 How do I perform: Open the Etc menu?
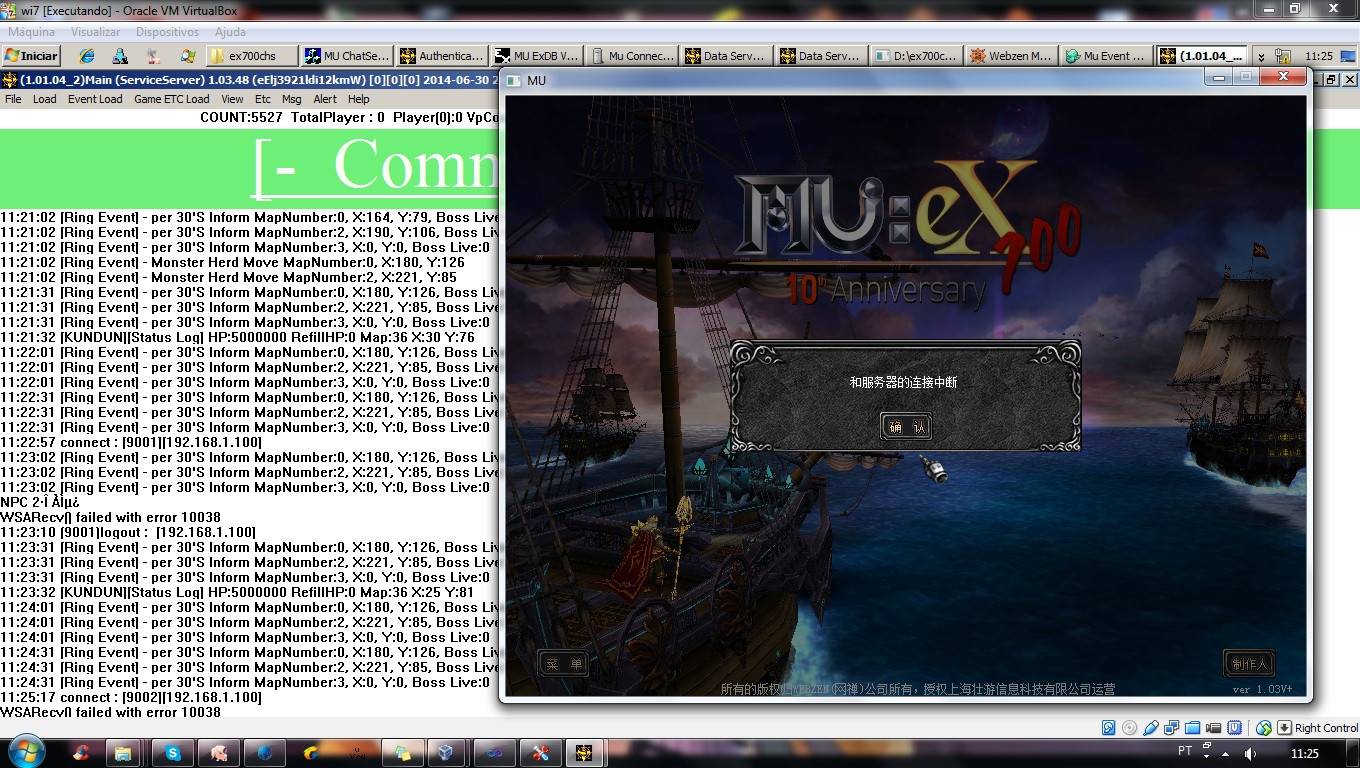(263, 99)
